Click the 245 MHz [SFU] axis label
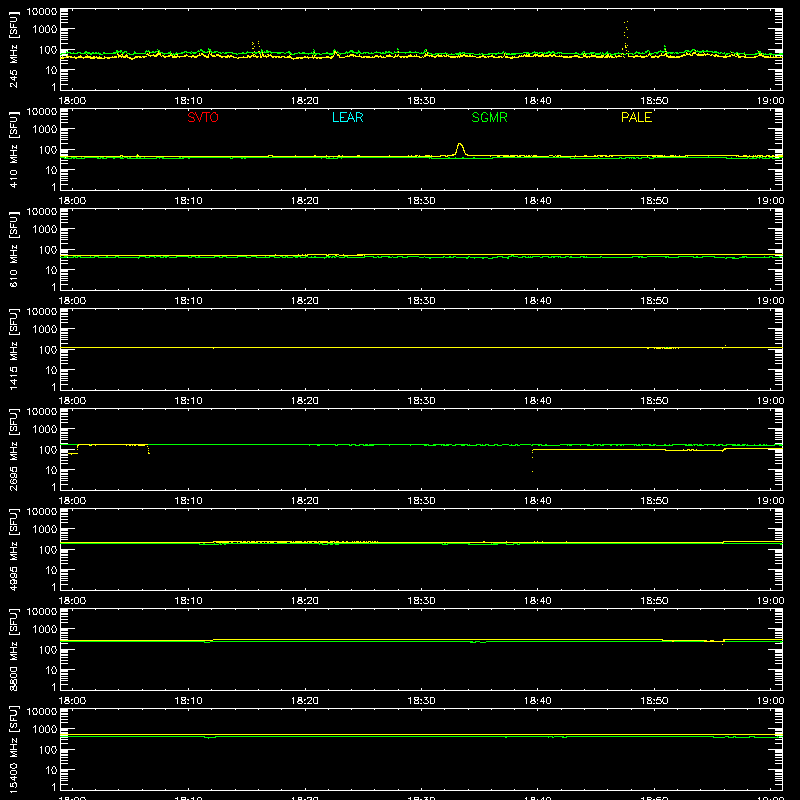The width and height of the screenshot is (800, 800). click(x=13, y=49)
